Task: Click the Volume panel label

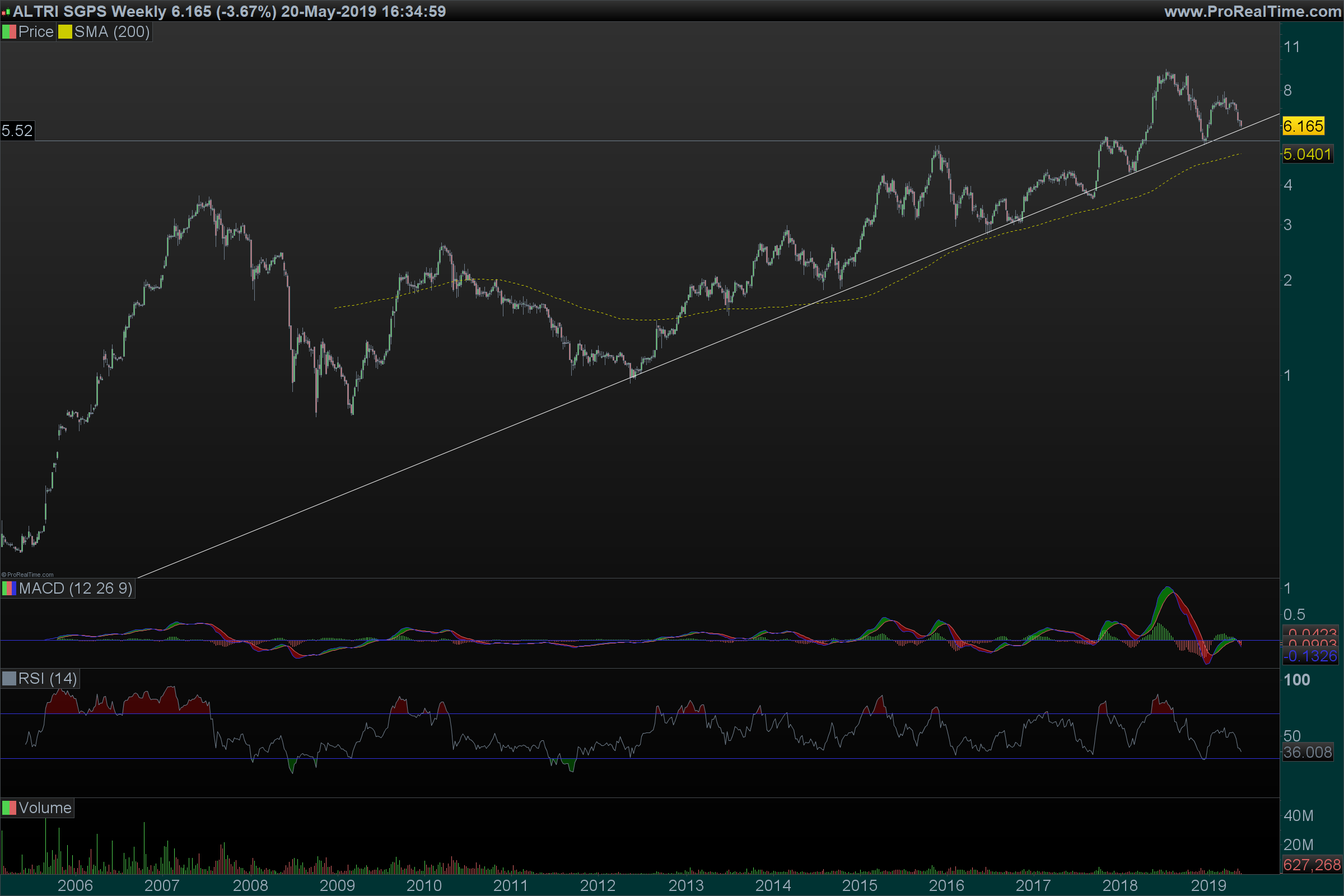Action: (45, 808)
